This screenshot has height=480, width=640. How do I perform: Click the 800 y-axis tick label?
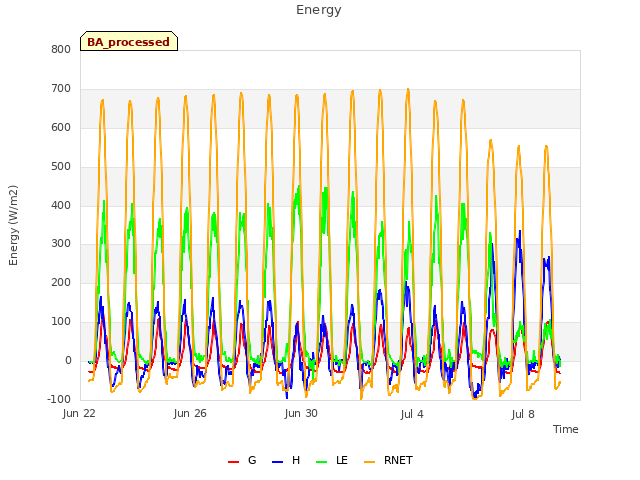[x=61, y=49]
